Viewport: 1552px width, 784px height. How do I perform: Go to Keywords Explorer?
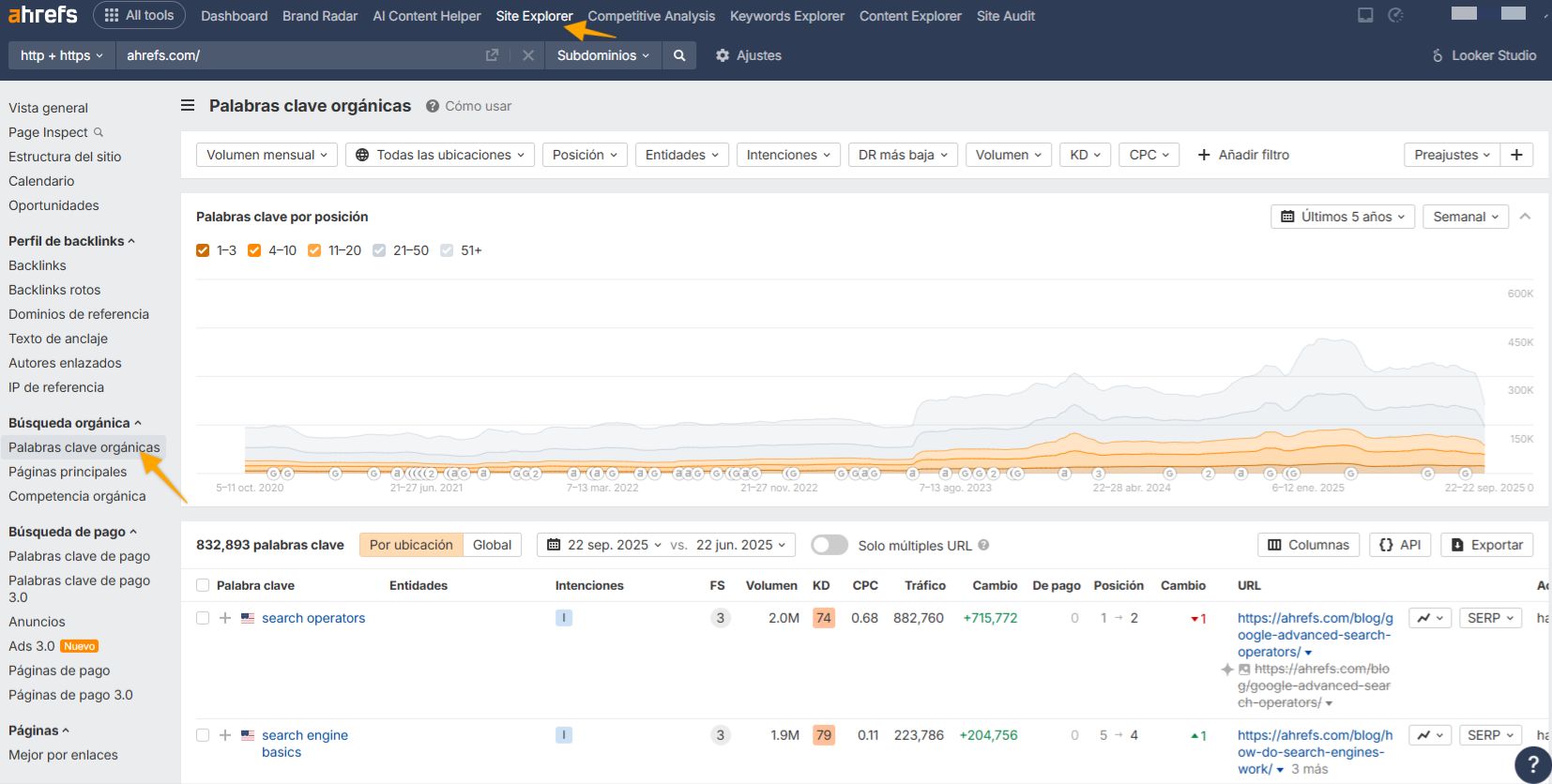pyautogui.click(x=787, y=16)
